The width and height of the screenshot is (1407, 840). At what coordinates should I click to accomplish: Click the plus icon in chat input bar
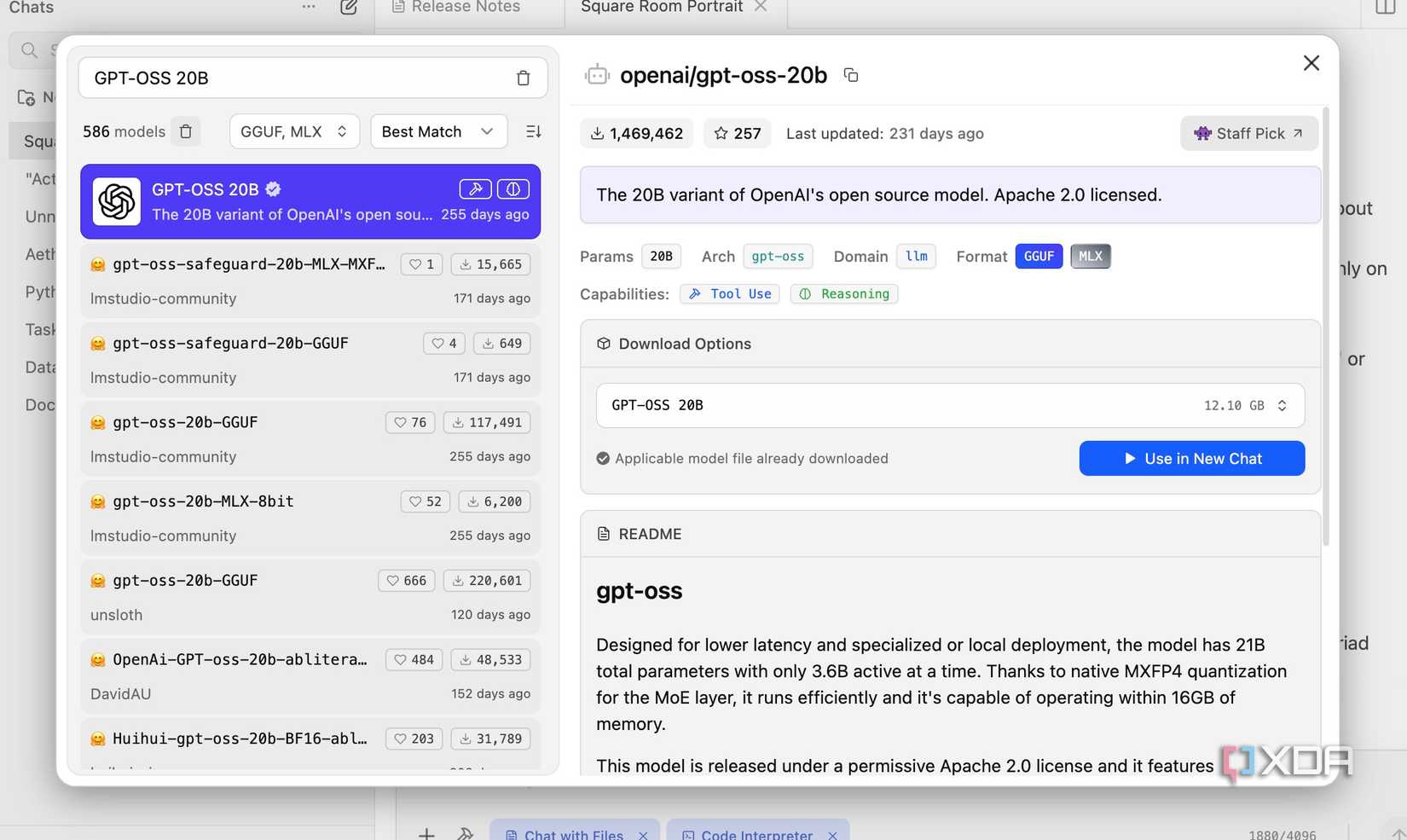[x=426, y=833]
